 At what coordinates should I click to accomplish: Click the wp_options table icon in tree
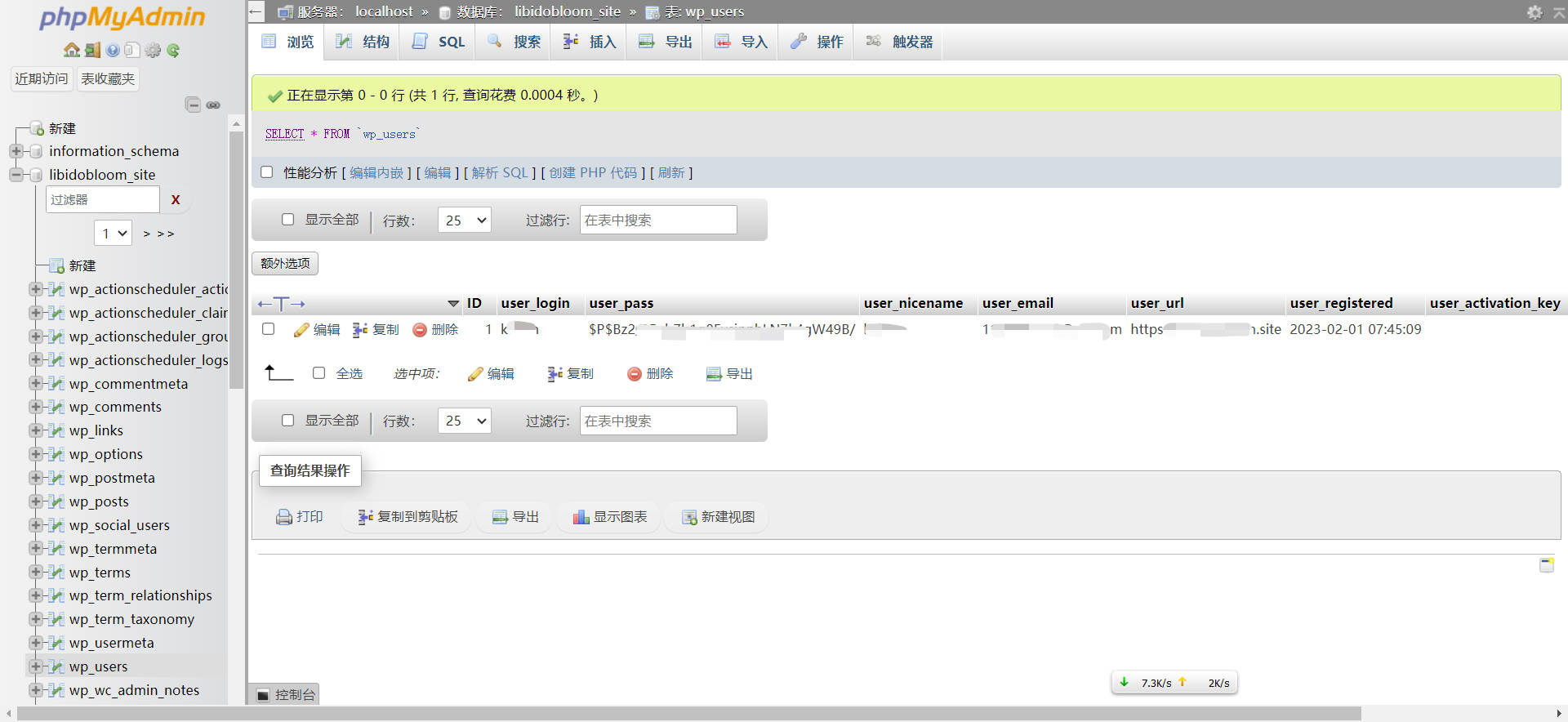(x=56, y=454)
